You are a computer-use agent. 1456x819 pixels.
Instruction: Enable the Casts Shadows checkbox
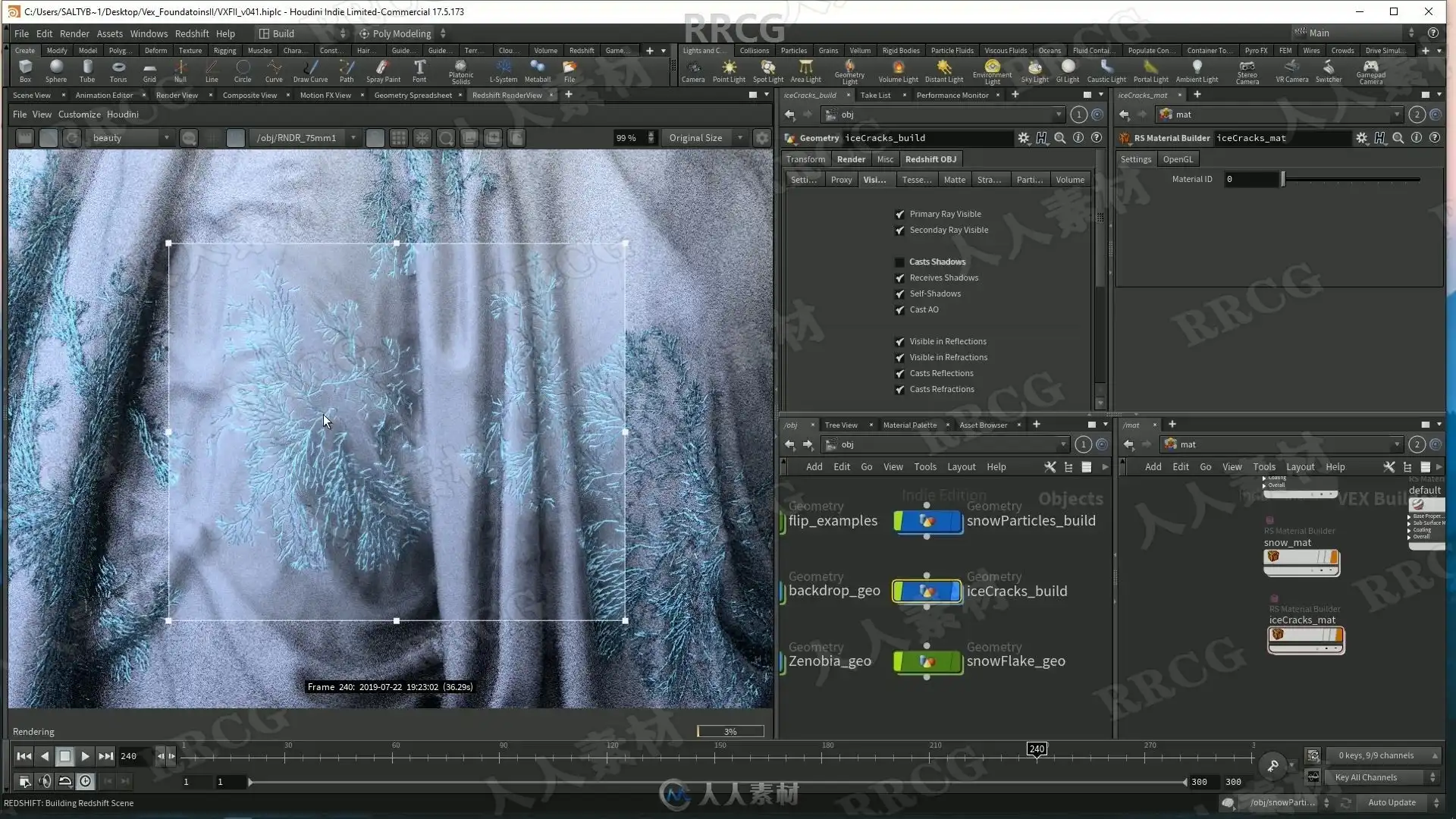coord(899,262)
